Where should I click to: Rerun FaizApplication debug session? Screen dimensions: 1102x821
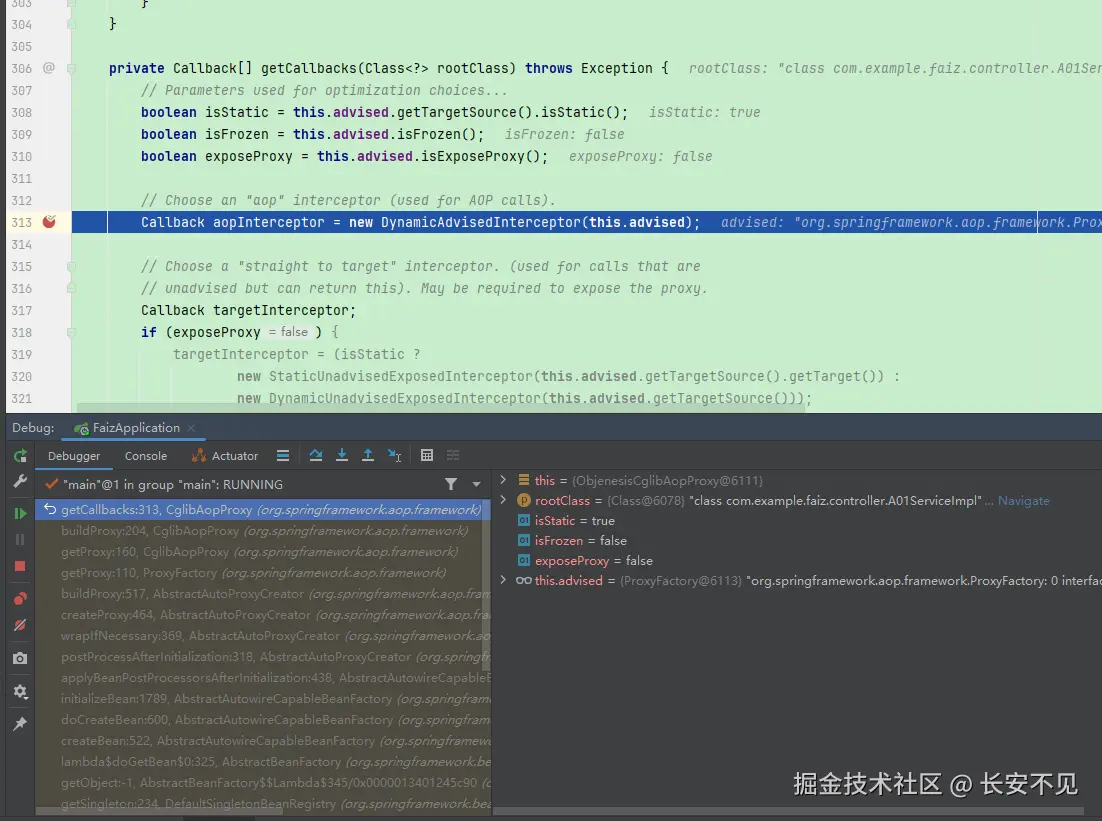point(20,455)
